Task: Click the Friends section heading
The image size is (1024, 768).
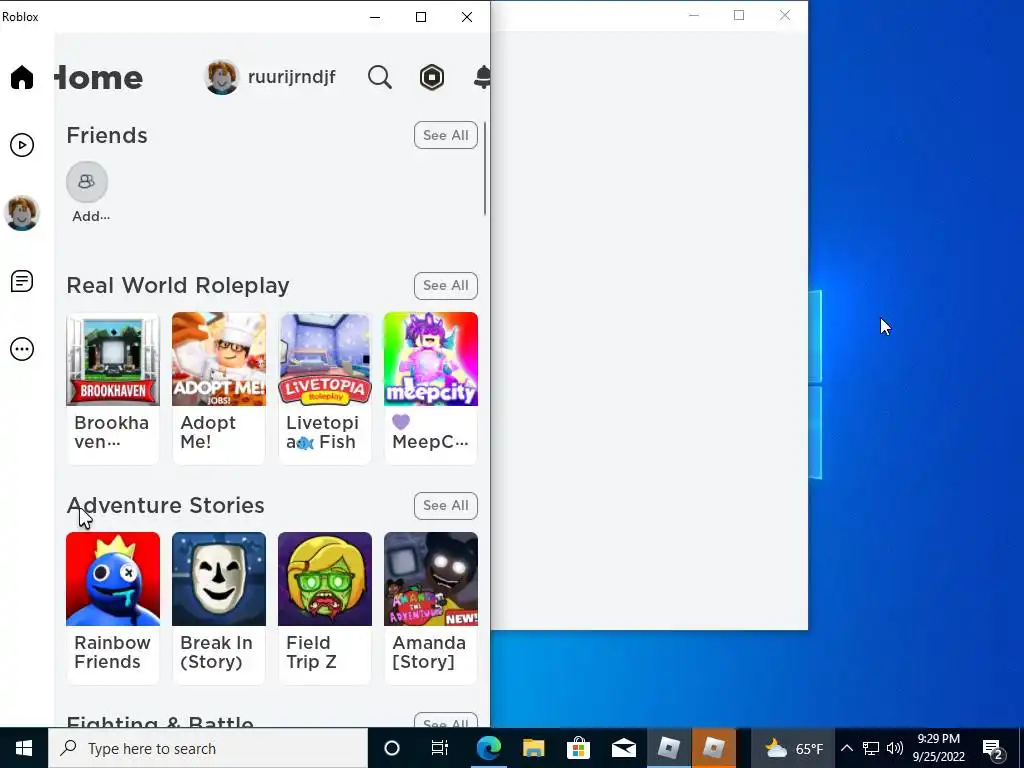Action: point(107,135)
